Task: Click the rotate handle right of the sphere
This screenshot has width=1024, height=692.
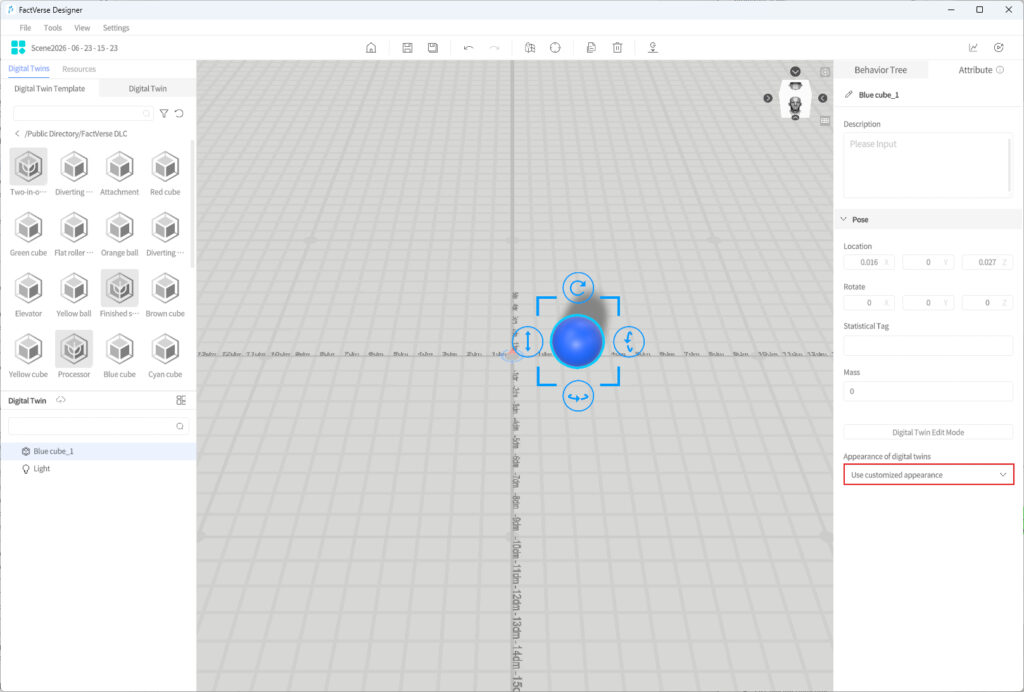Action: pyautogui.click(x=628, y=341)
